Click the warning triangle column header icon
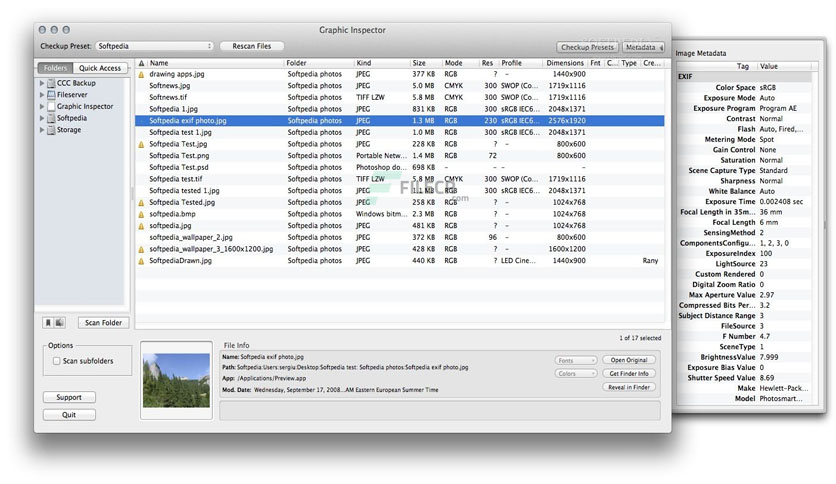The height and width of the screenshot is (484, 836). coord(141,63)
